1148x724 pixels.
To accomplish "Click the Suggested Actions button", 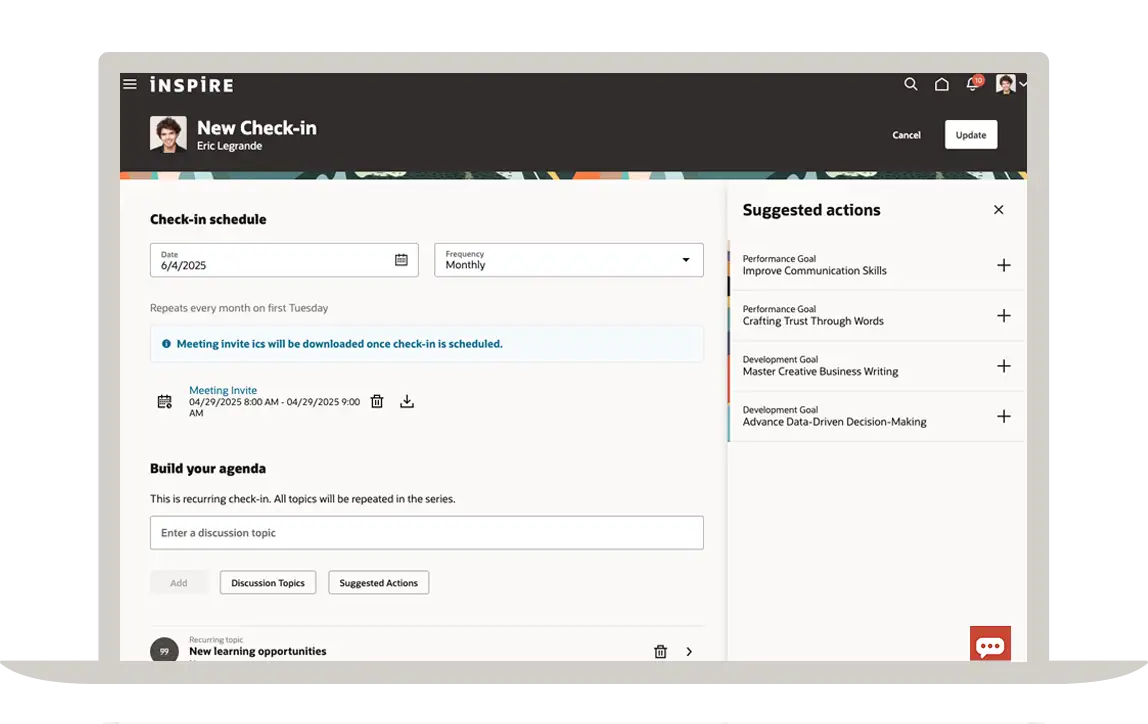I will pos(378,583).
